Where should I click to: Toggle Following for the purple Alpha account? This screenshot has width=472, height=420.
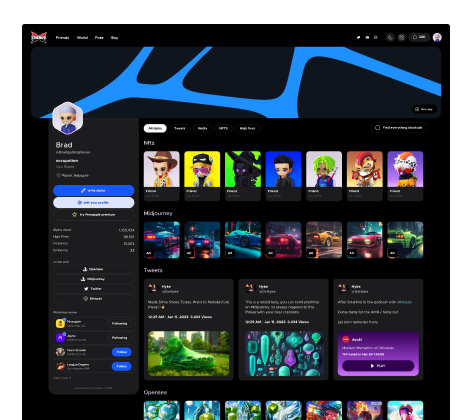119,338
